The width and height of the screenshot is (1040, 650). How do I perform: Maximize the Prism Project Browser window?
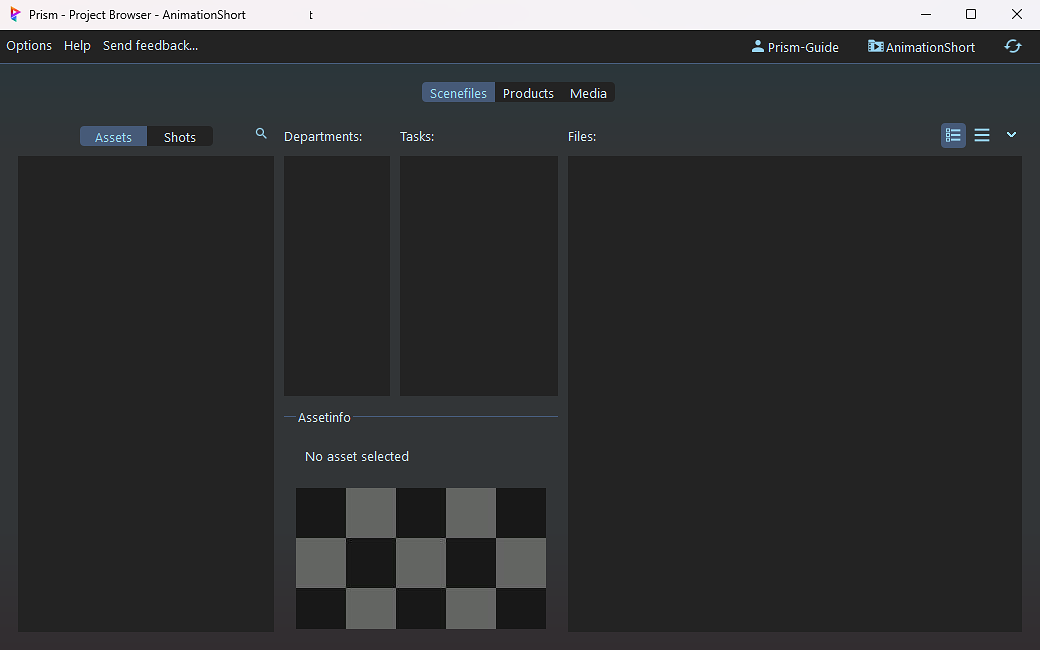point(971,14)
